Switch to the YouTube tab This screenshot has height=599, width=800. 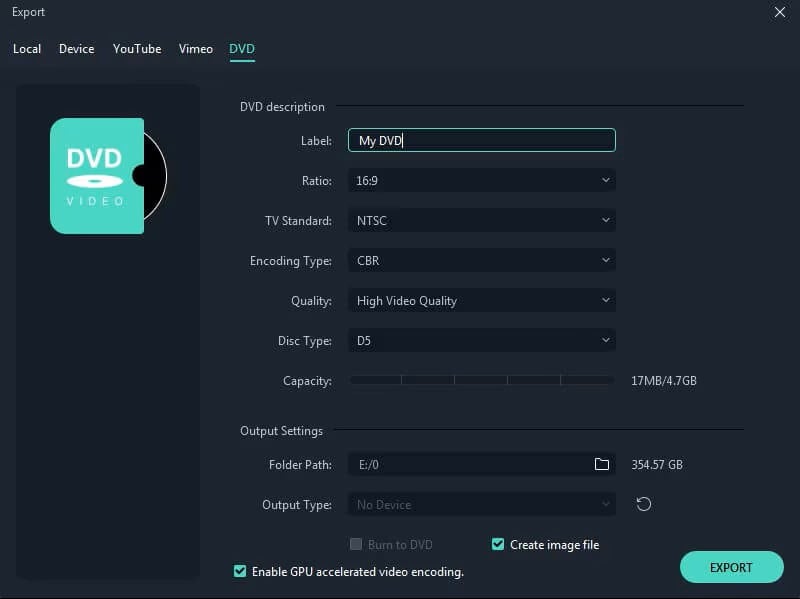point(137,48)
